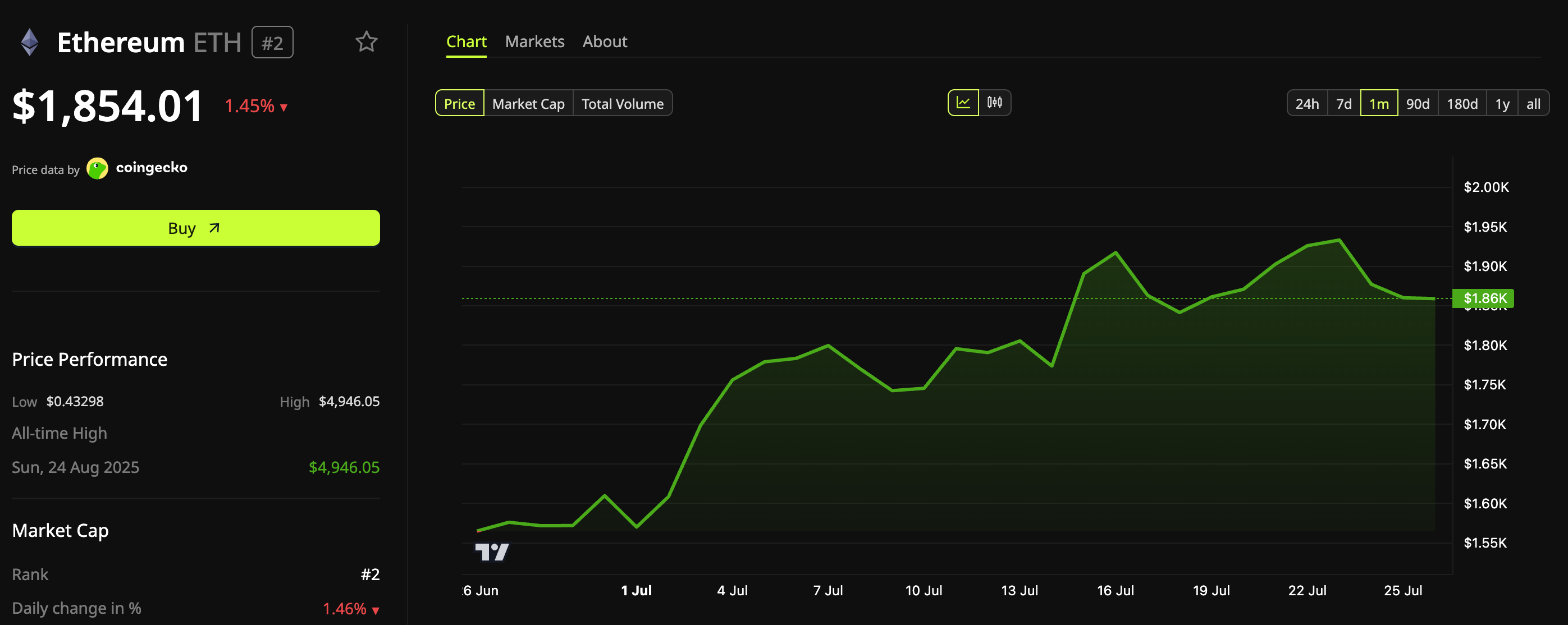
Task: Set chart range to 1m
Action: pyautogui.click(x=1379, y=103)
